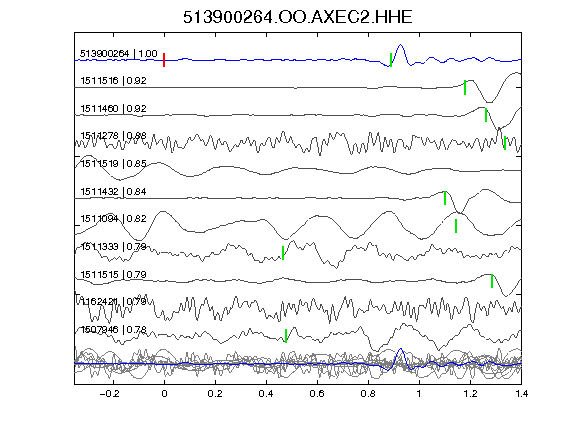Click the green pick on trace 1511333
576x432 pixels.
click(x=283, y=253)
